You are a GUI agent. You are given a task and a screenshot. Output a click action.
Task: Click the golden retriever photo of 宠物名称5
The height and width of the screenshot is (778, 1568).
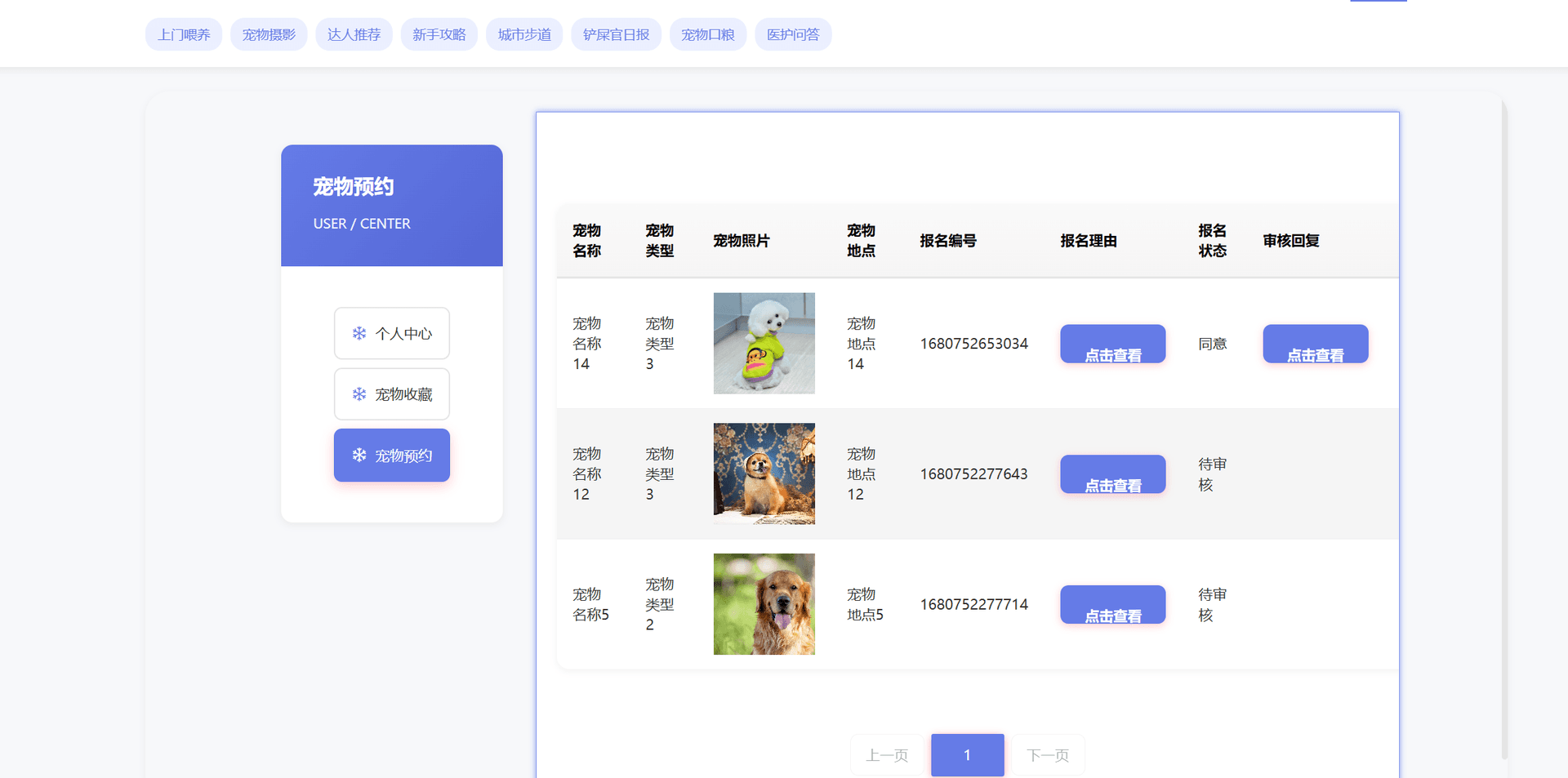pos(764,603)
